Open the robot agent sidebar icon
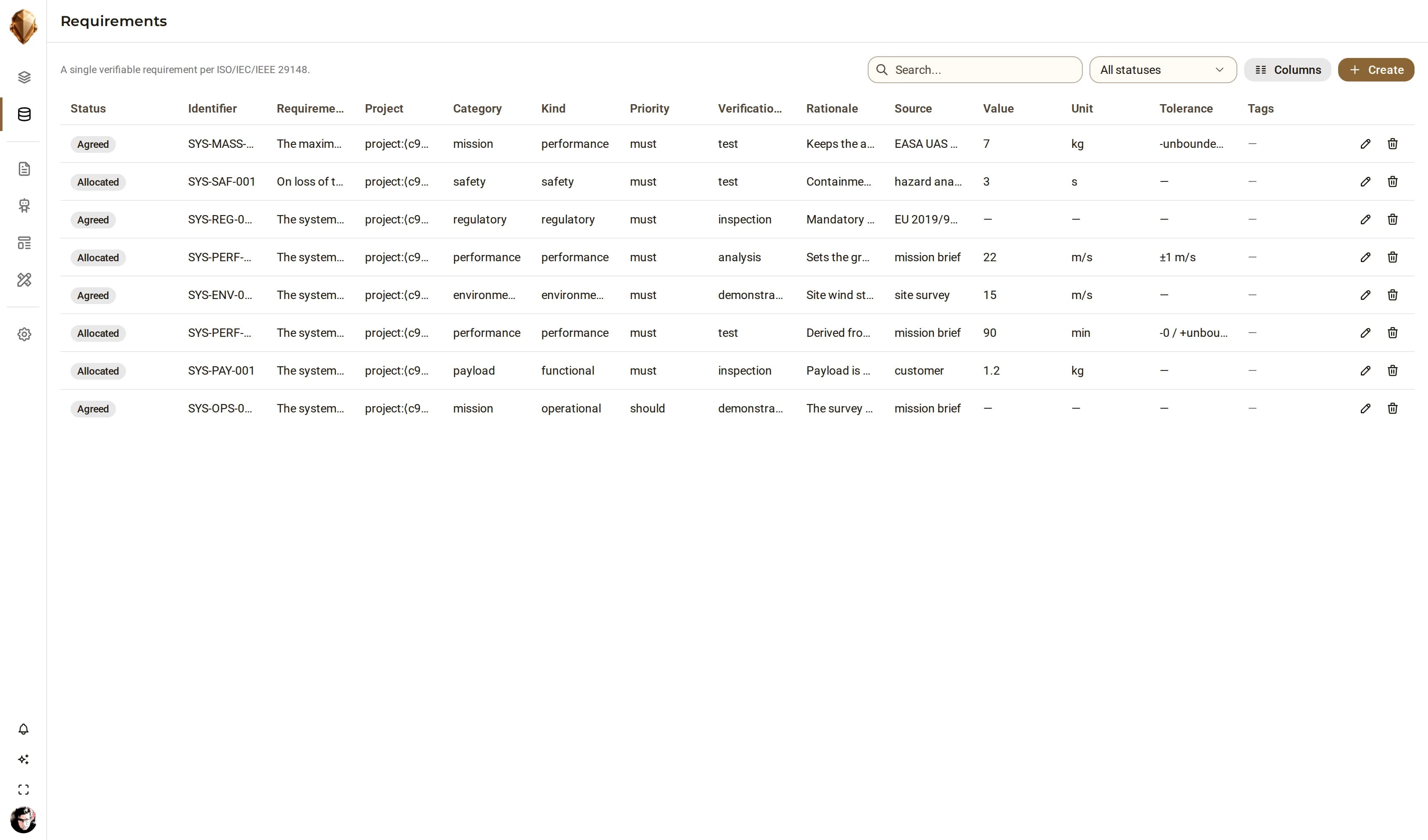Viewport: 1428px width, 840px height. click(x=24, y=206)
